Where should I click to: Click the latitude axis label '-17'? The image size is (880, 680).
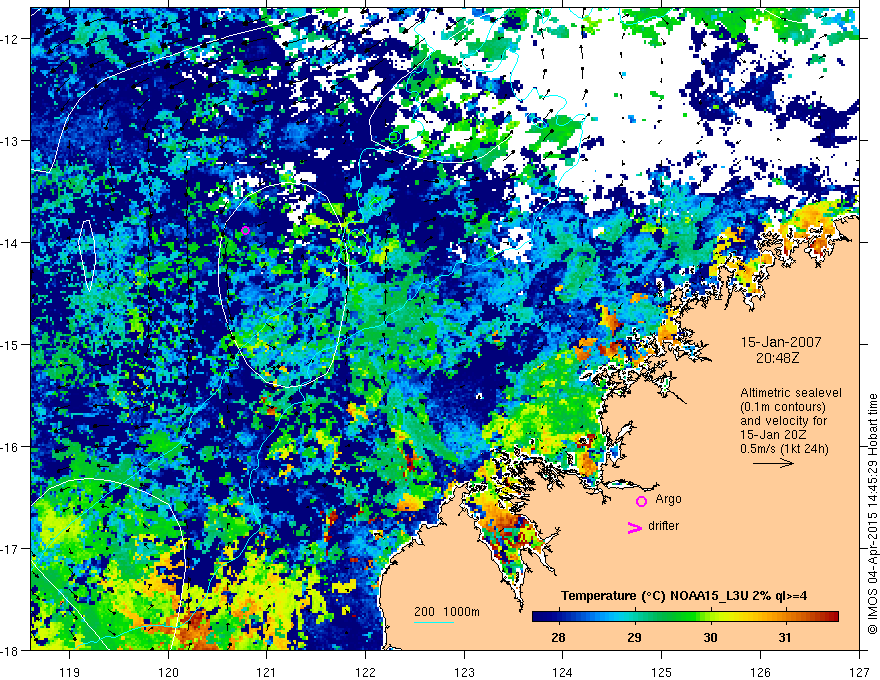[10, 549]
